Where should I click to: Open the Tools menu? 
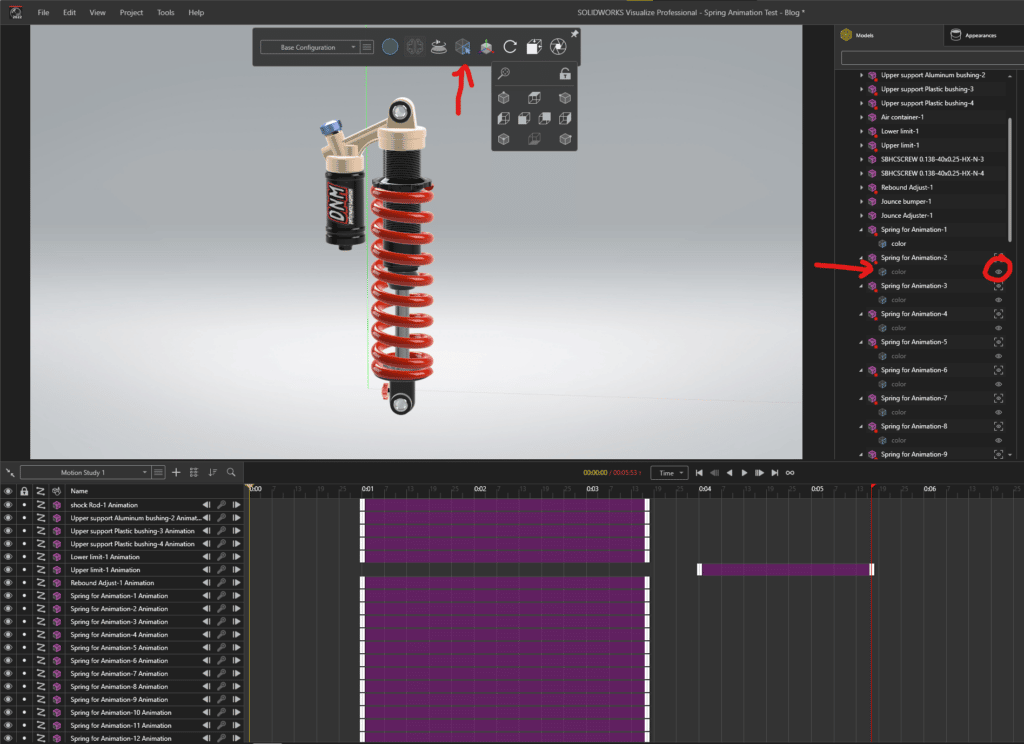(x=165, y=12)
